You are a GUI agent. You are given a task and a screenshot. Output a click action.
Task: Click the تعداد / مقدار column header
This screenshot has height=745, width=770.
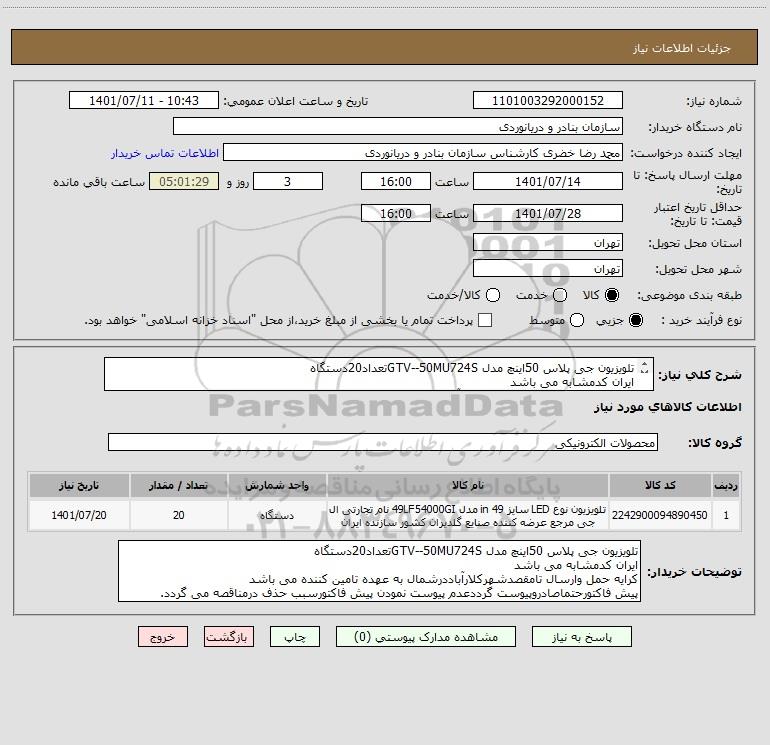tap(179, 485)
